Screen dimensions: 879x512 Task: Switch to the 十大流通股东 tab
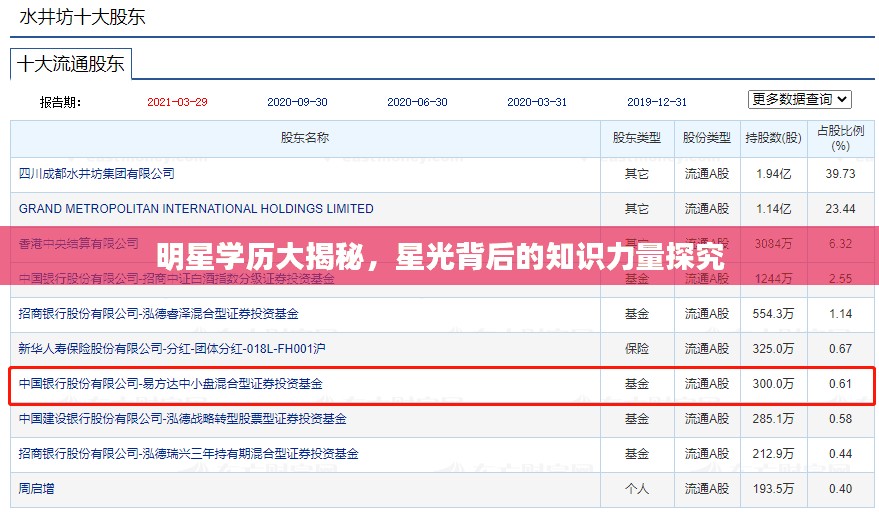pos(71,64)
